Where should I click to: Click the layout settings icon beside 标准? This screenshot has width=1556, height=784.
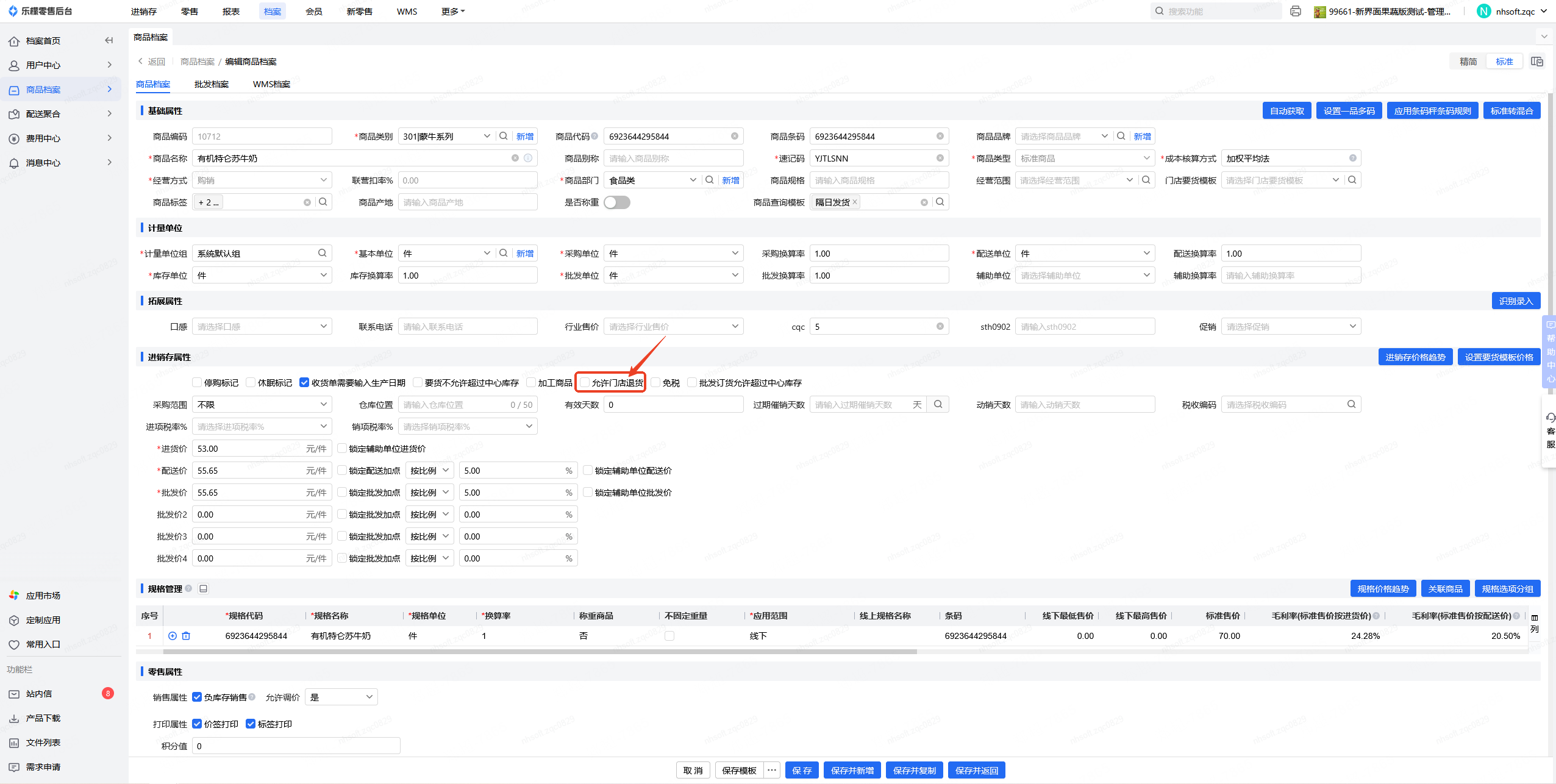pyautogui.click(x=1536, y=62)
